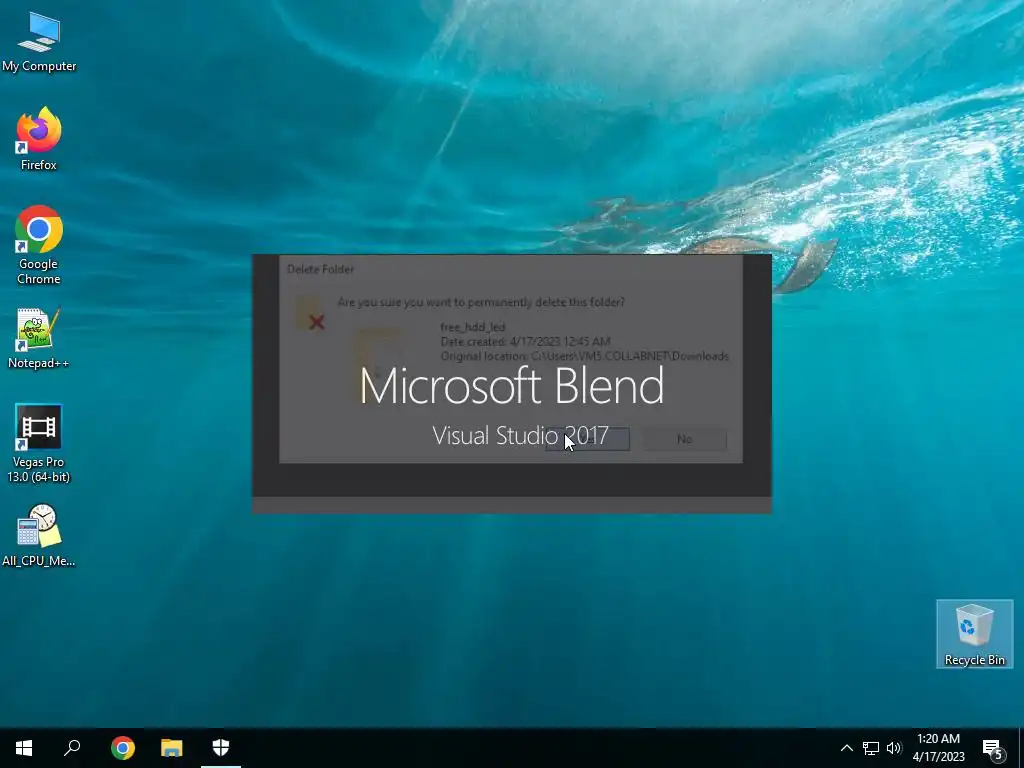Open the Action Center notifications icon

coord(992,749)
